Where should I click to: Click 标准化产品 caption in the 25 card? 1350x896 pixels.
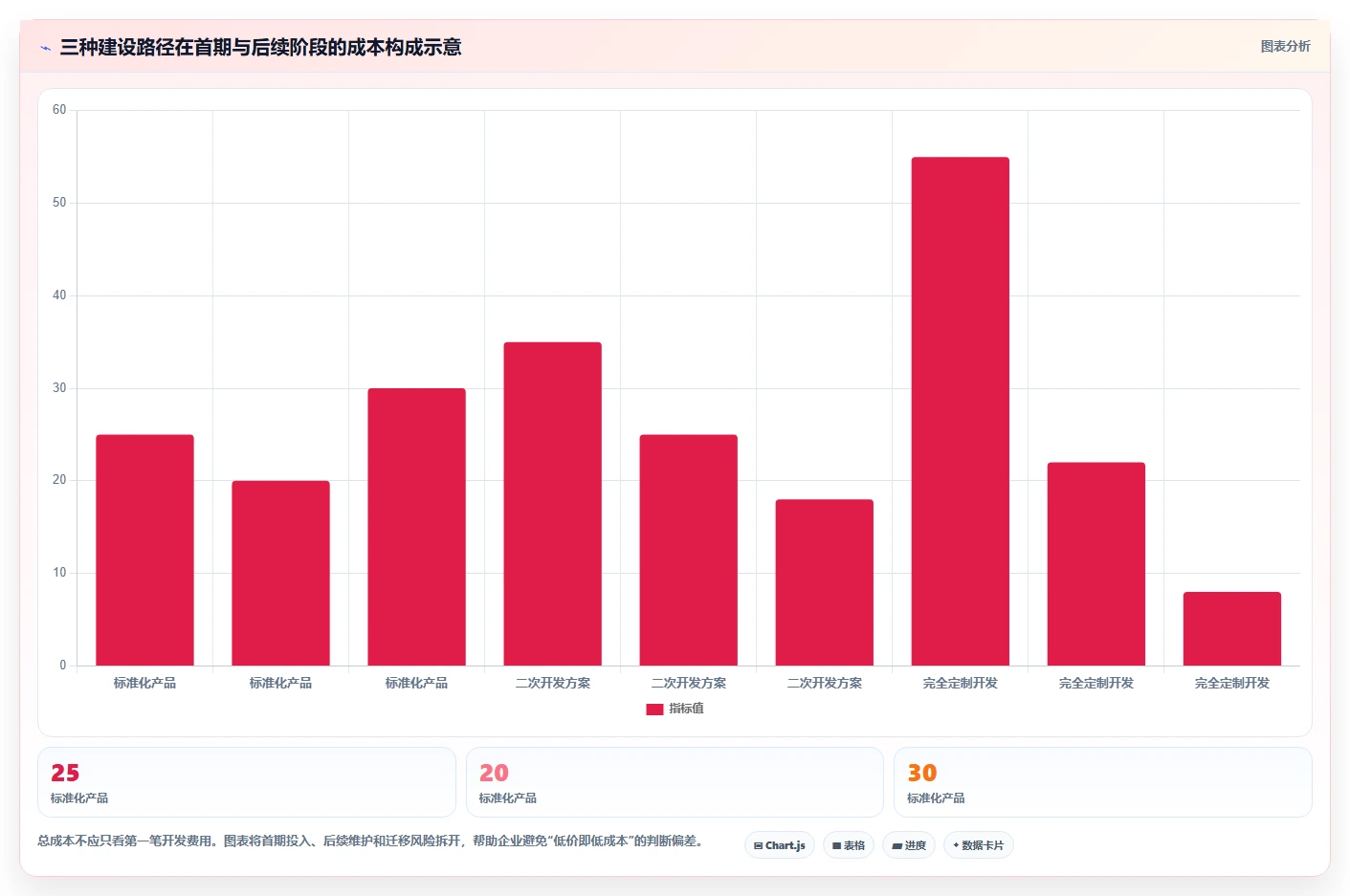point(79,798)
